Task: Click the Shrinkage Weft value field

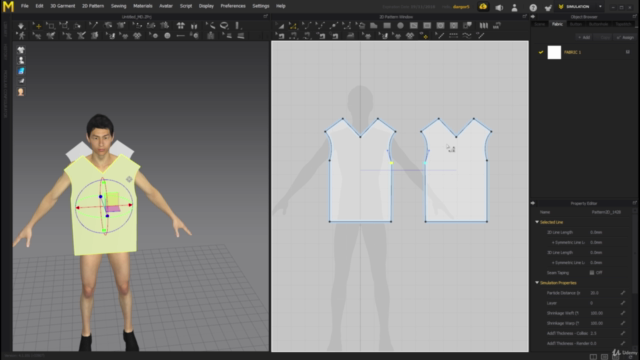Action: 603,313
